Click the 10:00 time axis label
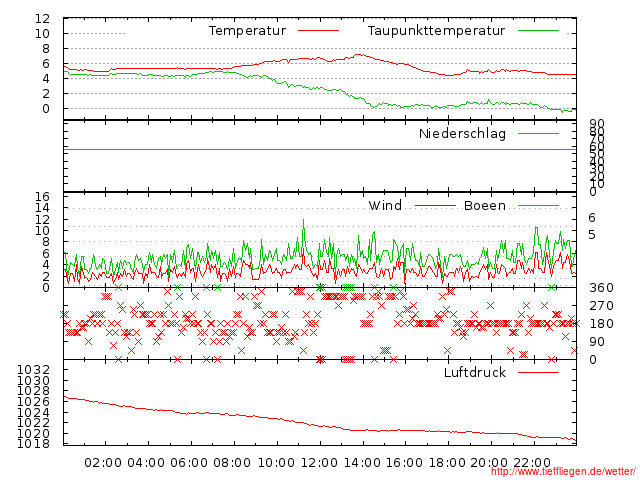Screen dimensions: 640x480 (276, 463)
